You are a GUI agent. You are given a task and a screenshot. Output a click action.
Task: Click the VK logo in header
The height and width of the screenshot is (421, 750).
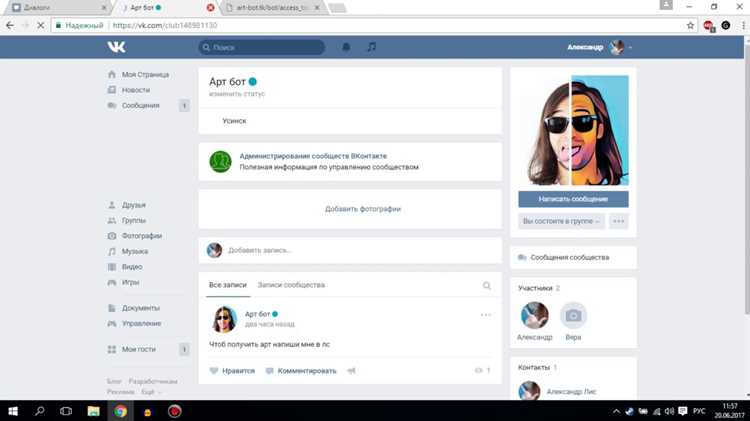click(116, 47)
